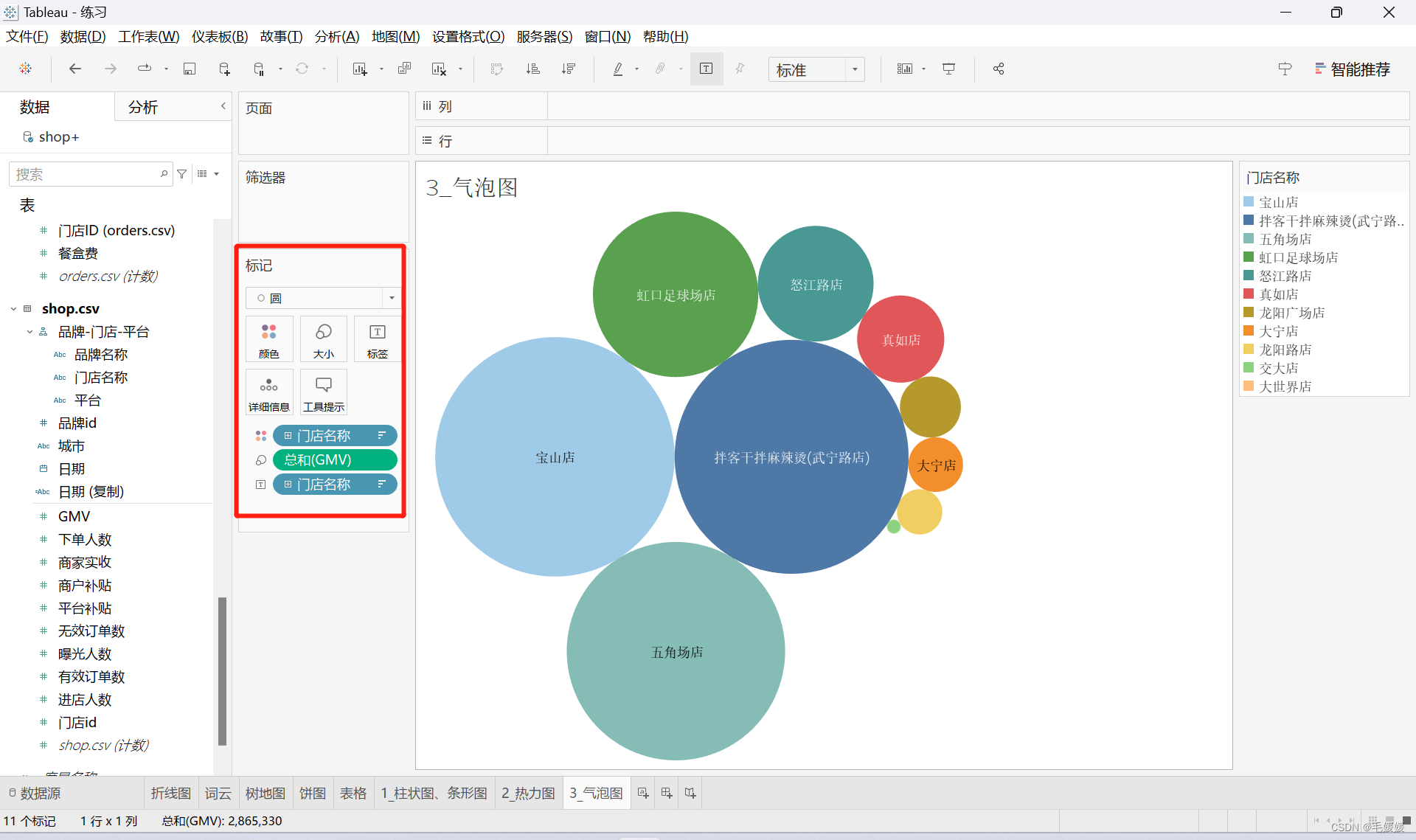Open the 设置格式(O) menu
Viewport: 1416px width, 840px height.
coord(468,36)
